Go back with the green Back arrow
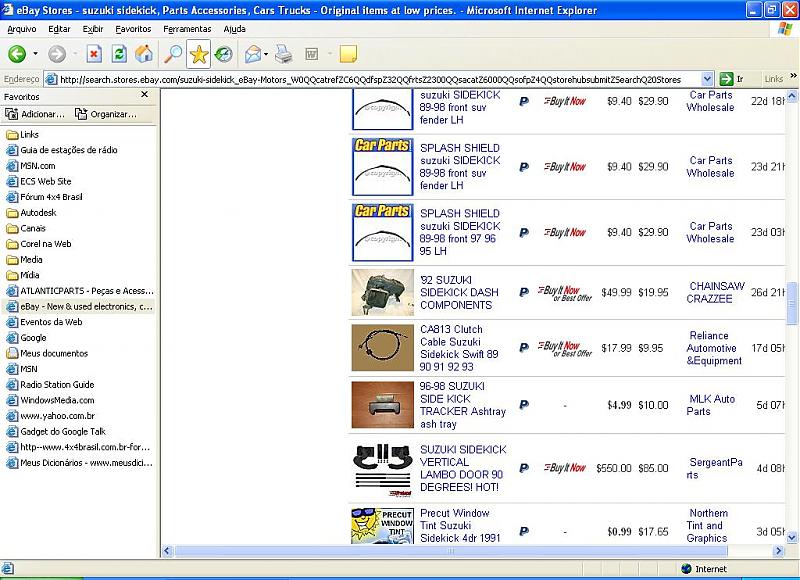This screenshot has height=580, width=800. (x=17, y=54)
